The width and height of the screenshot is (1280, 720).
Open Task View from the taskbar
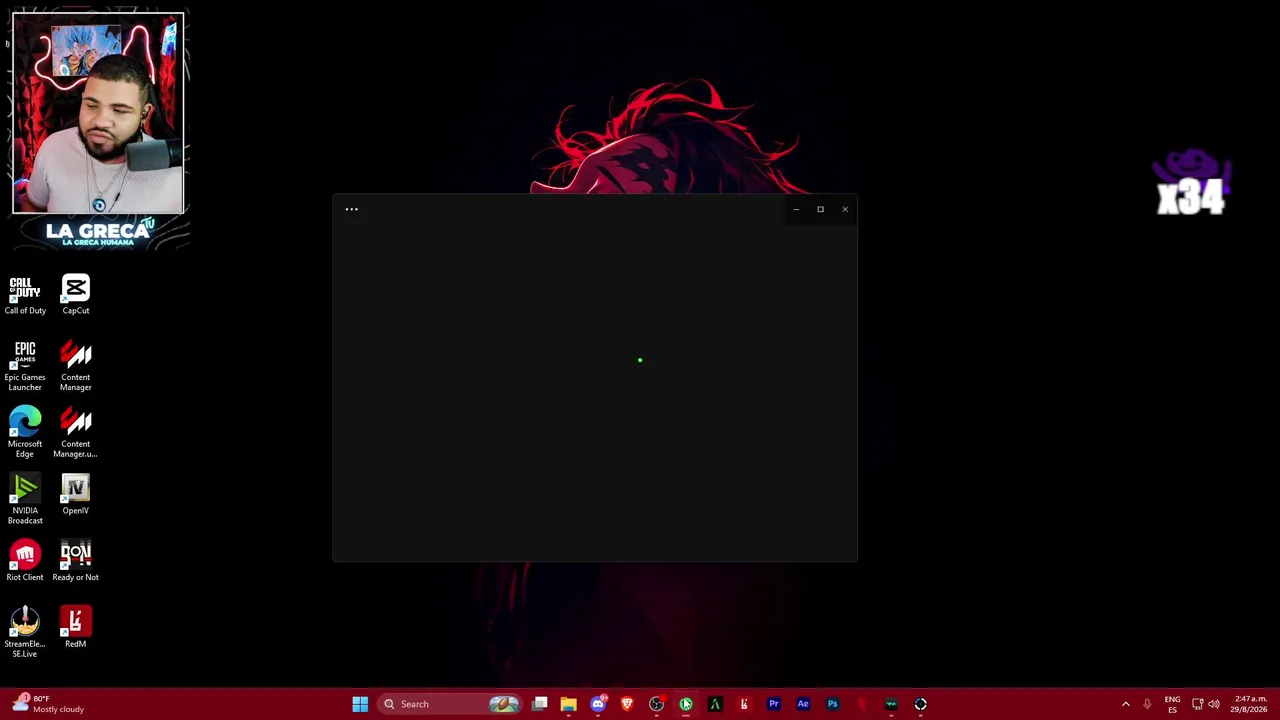(x=540, y=704)
